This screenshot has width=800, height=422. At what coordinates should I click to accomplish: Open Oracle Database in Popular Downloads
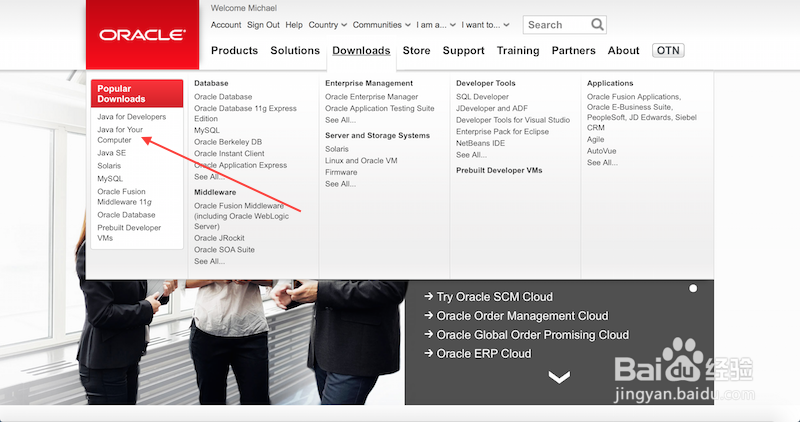point(127,215)
